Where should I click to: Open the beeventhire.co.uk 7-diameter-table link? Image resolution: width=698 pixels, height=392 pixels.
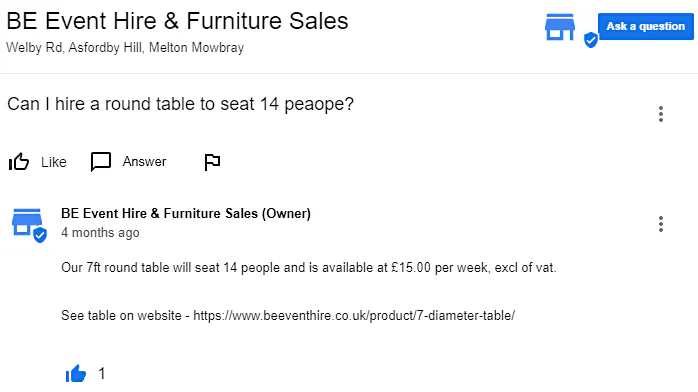pos(354,315)
